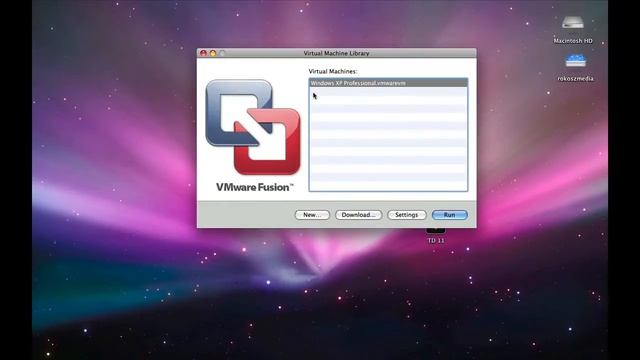Open the Download... button
The image size is (640, 360).
coord(358,215)
